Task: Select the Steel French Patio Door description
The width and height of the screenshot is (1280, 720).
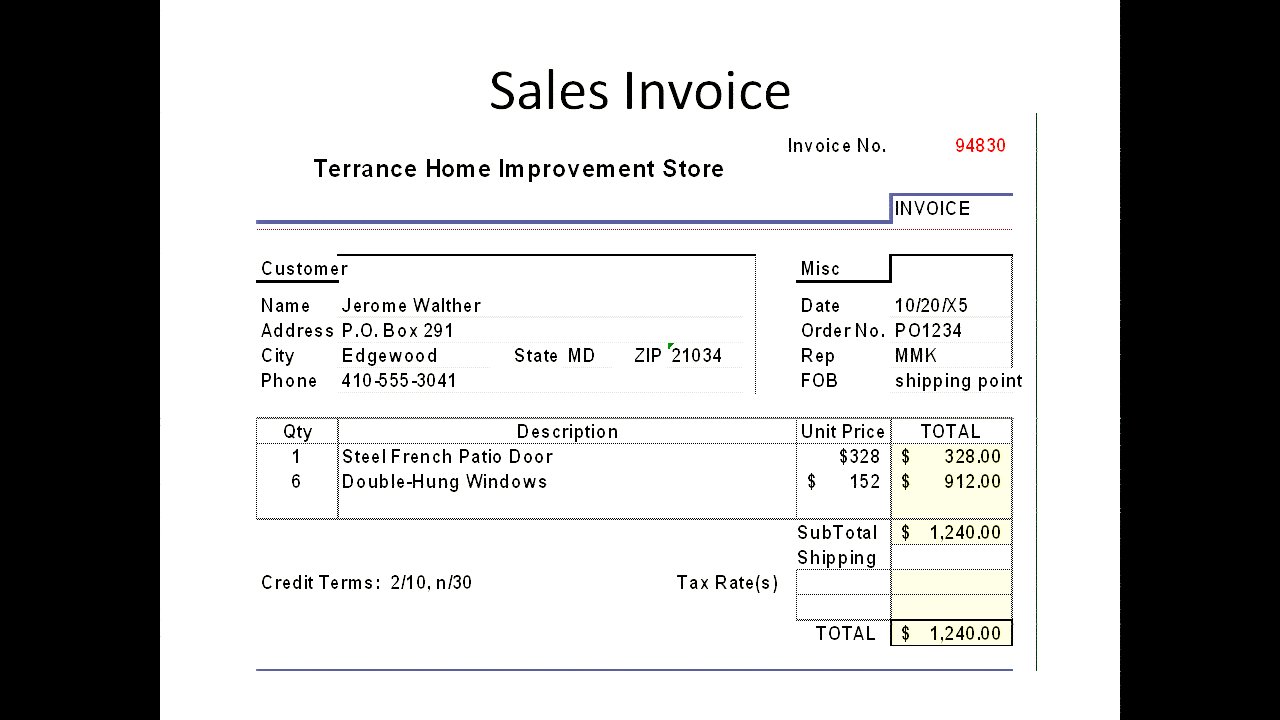Action: click(x=447, y=457)
